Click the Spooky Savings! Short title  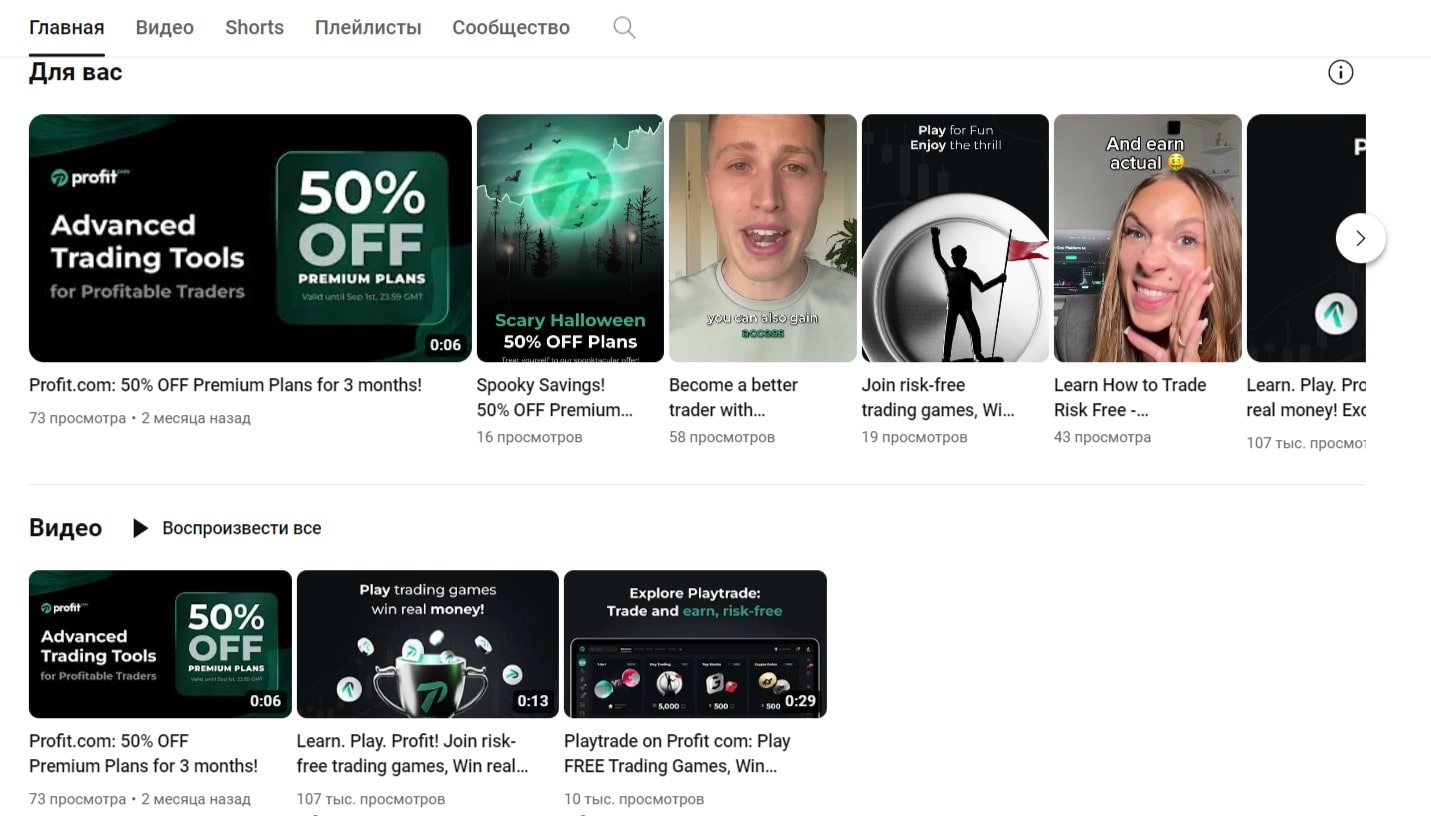pos(555,397)
